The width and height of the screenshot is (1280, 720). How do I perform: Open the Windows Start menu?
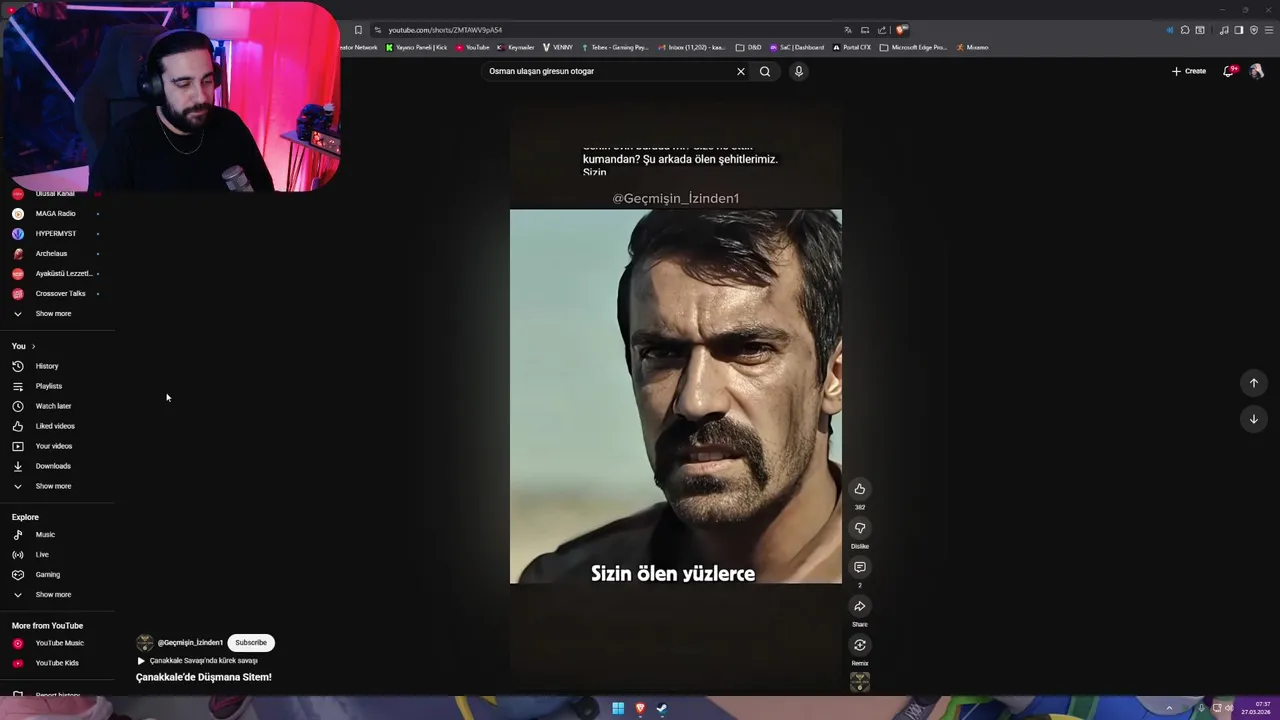coord(618,709)
